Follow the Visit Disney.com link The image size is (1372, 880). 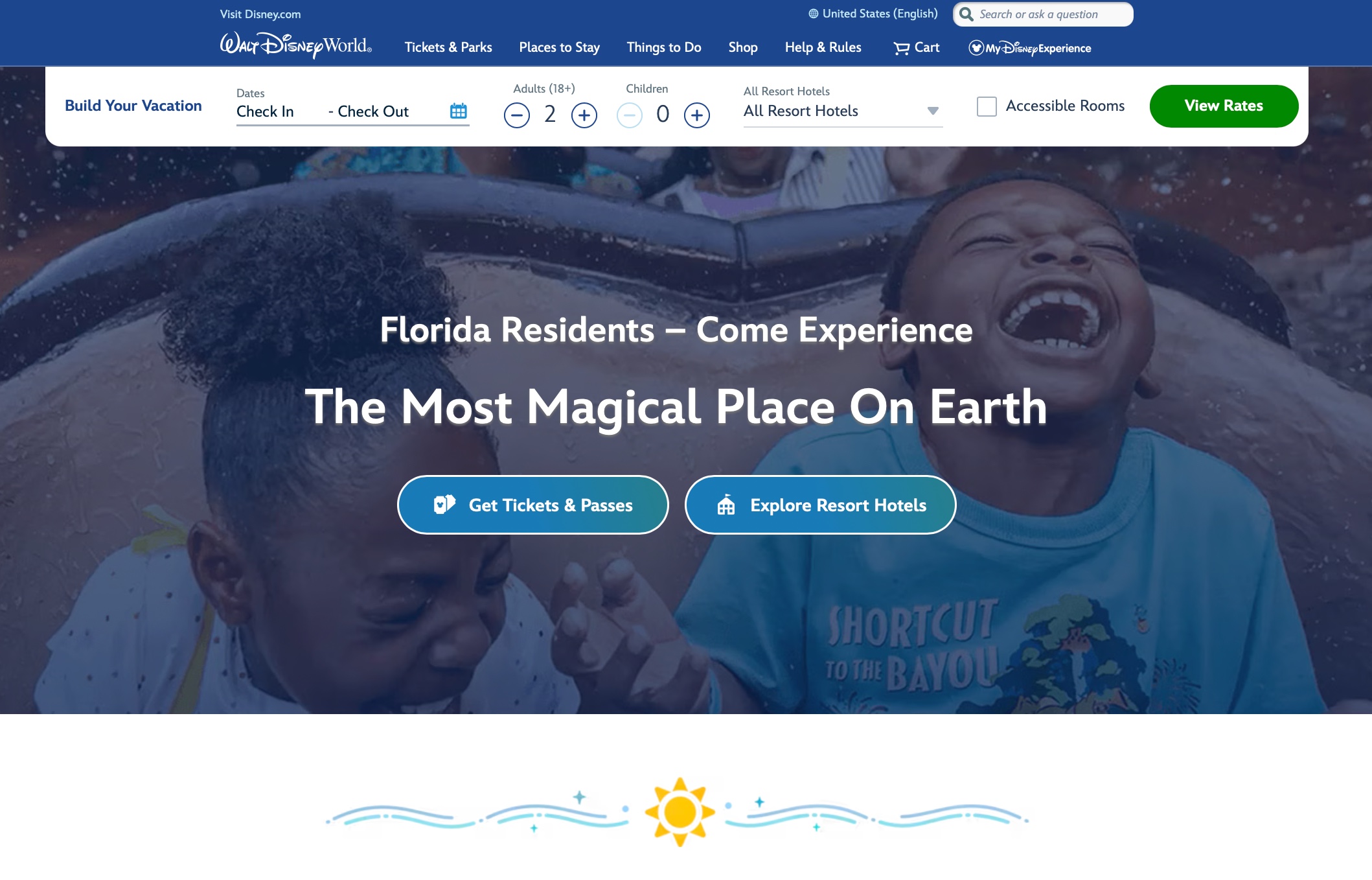tap(260, 14)
